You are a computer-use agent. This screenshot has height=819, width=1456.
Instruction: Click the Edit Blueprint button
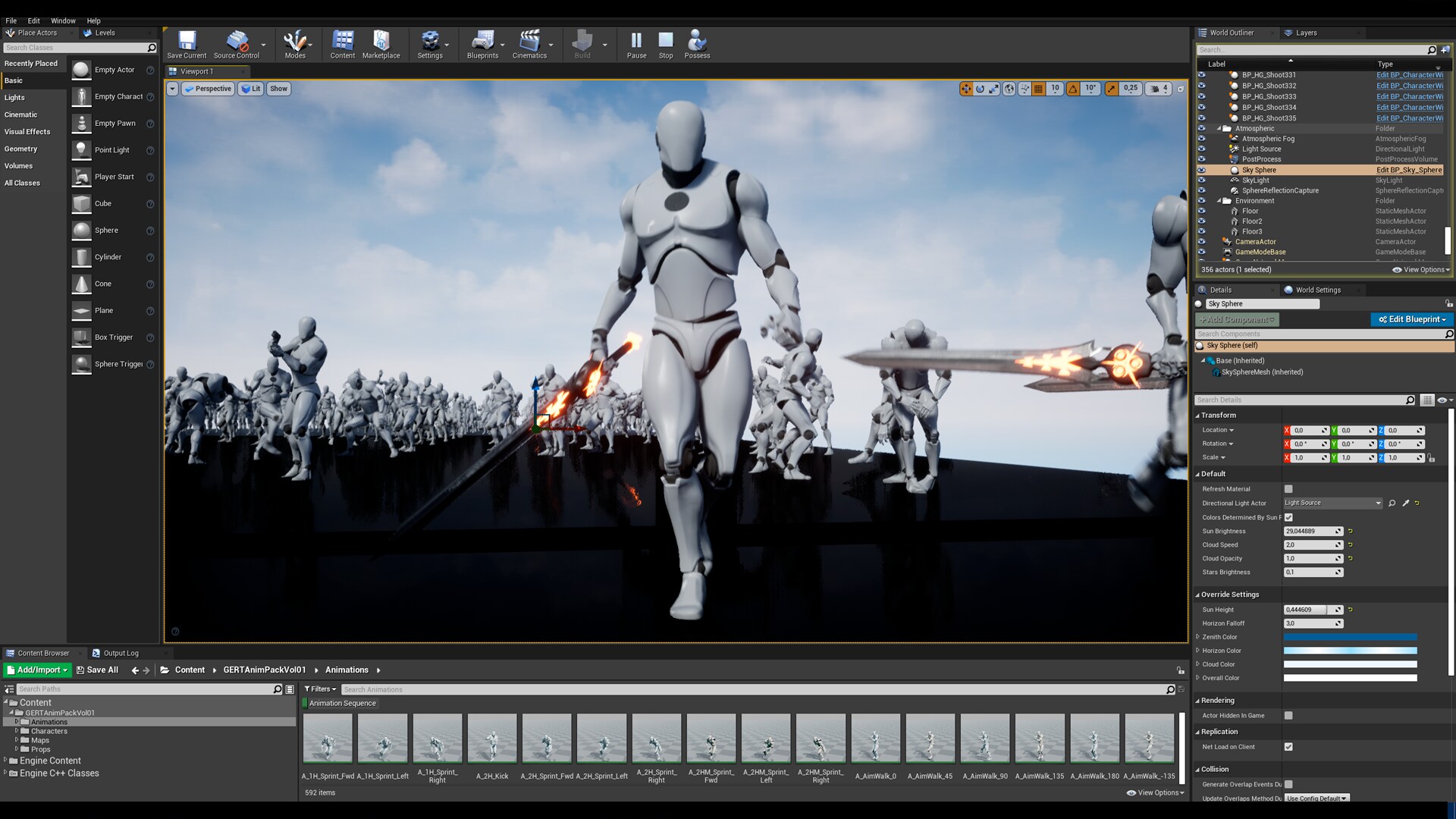tap(1411, 319)
